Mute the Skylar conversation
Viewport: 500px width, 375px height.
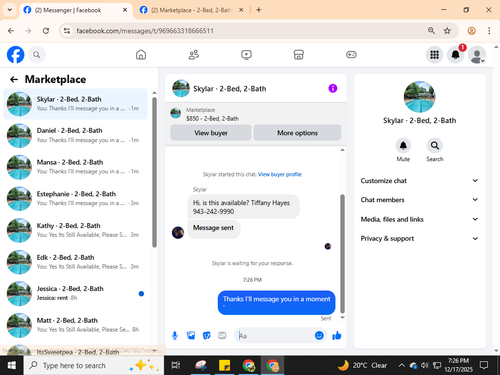pyautogui.click(x=403, y=146)
